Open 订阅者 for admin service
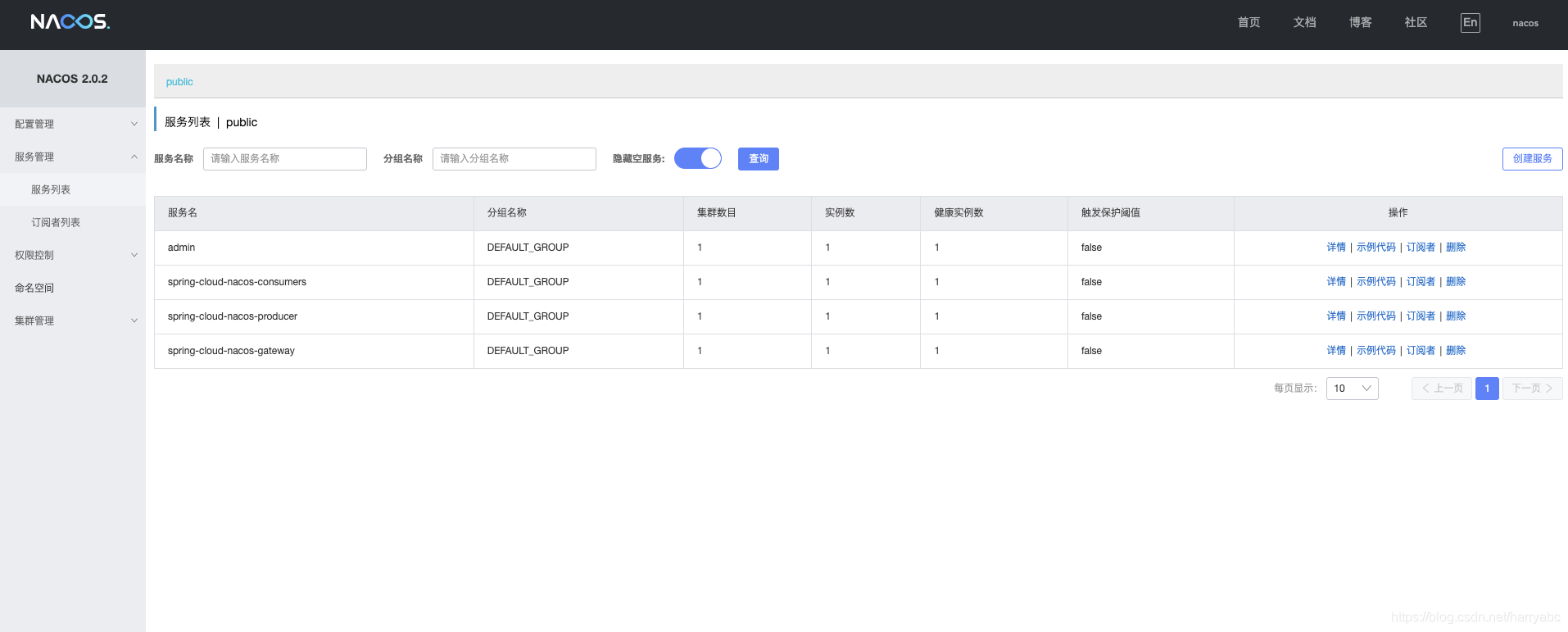This screenshot has width=1568, height=632. [1421, 248]
